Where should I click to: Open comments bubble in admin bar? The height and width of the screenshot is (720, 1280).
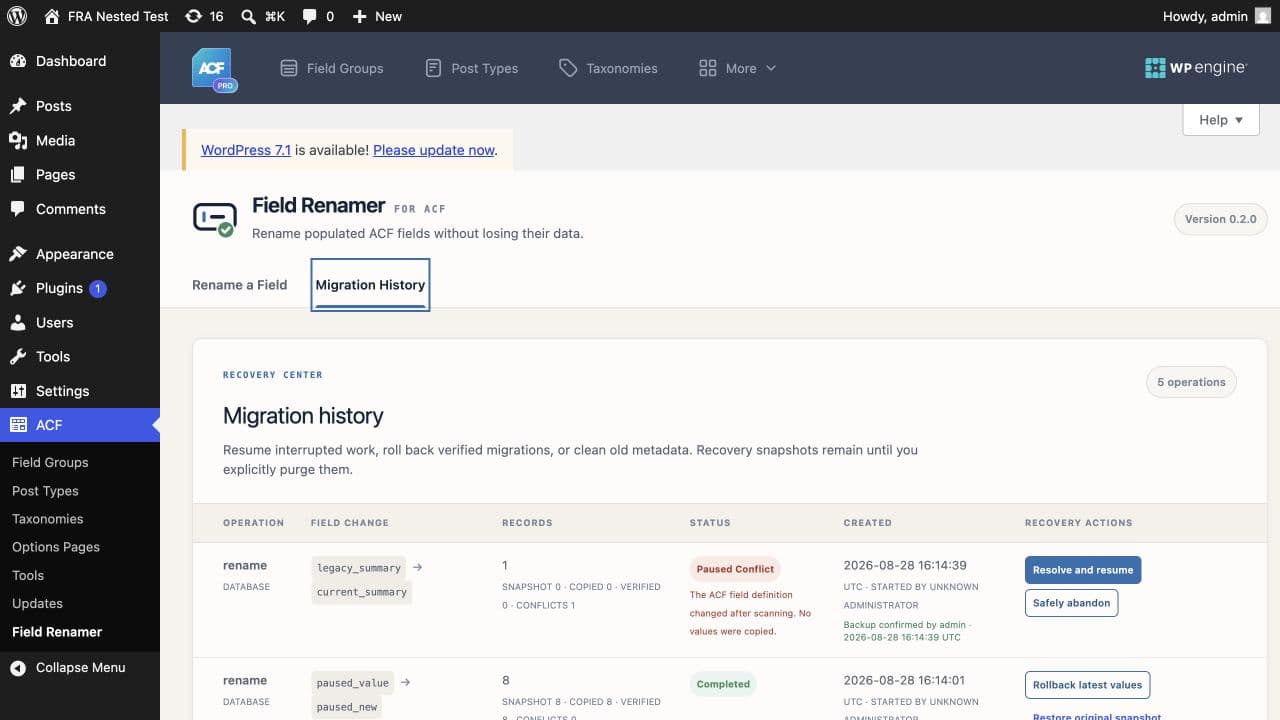pyautogui.click(x=310, y=16)
